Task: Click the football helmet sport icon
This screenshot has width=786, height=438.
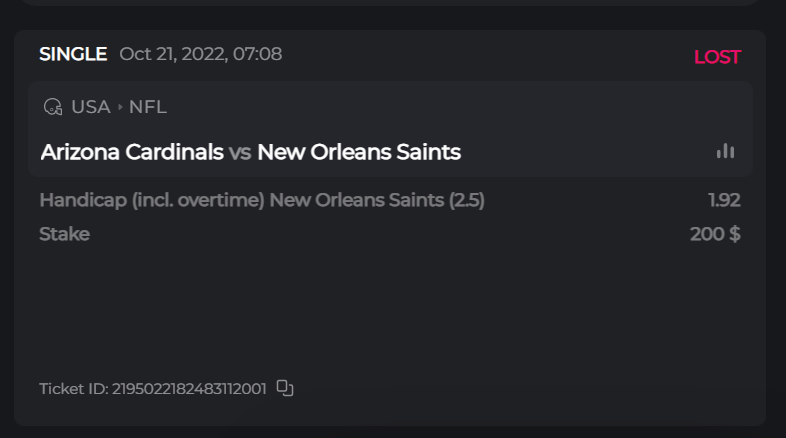Action: point(53,107)
